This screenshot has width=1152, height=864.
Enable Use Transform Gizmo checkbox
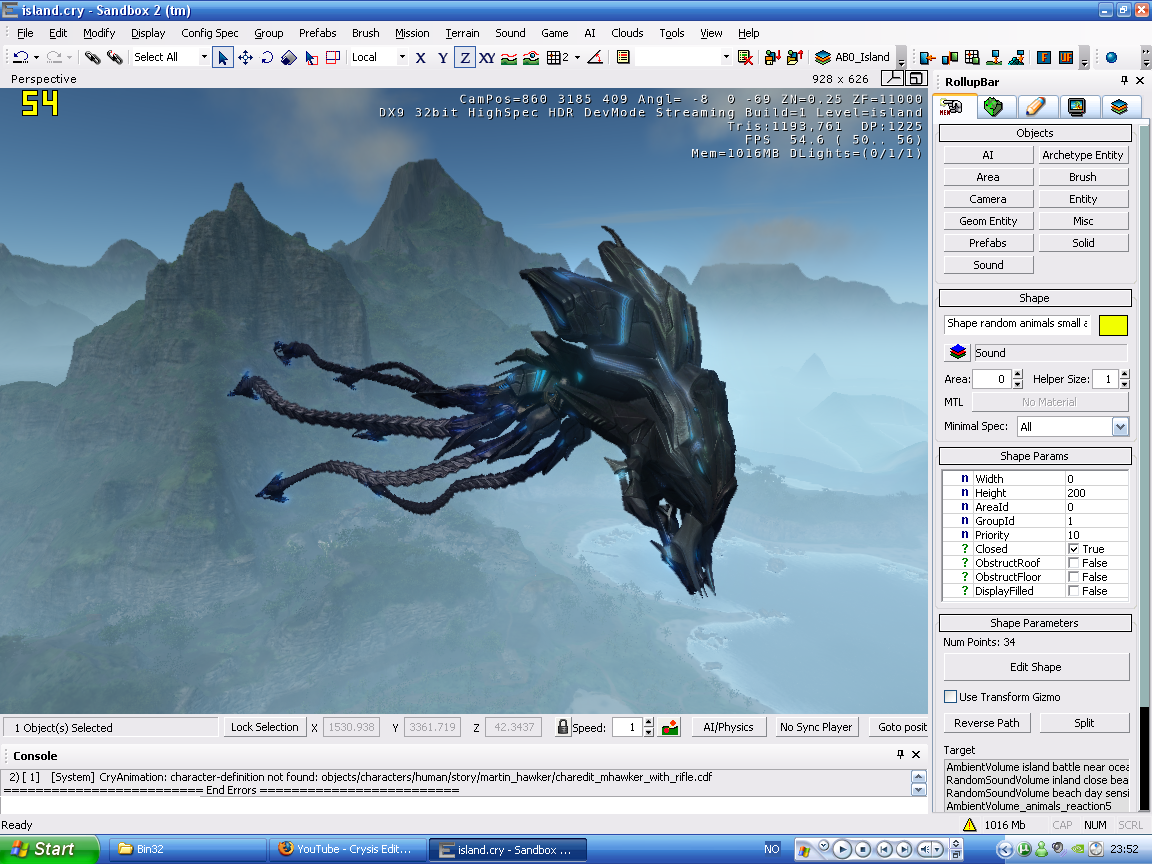point(950,696)
